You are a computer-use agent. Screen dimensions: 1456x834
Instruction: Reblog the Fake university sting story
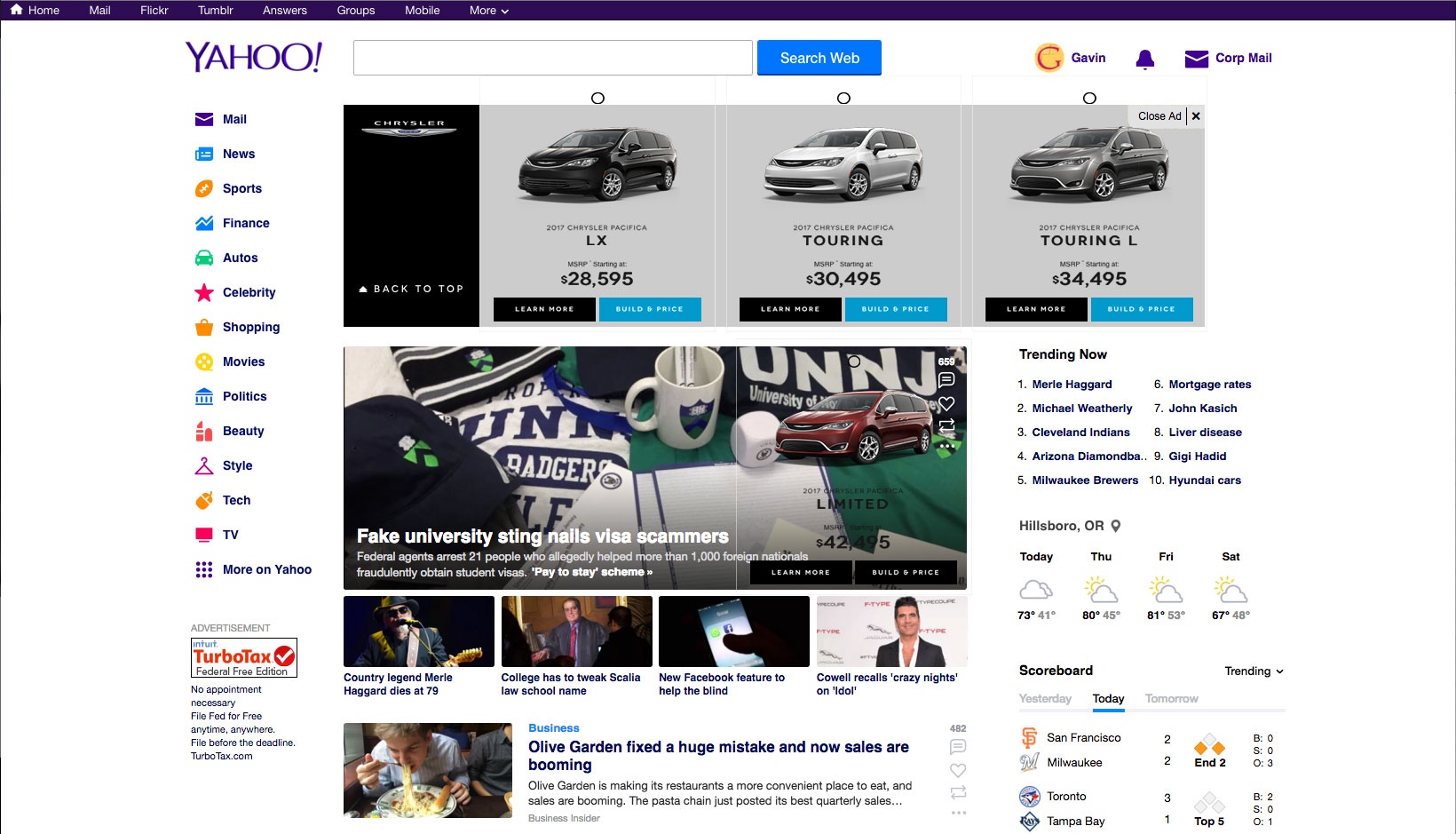click(x=946, y=425)
